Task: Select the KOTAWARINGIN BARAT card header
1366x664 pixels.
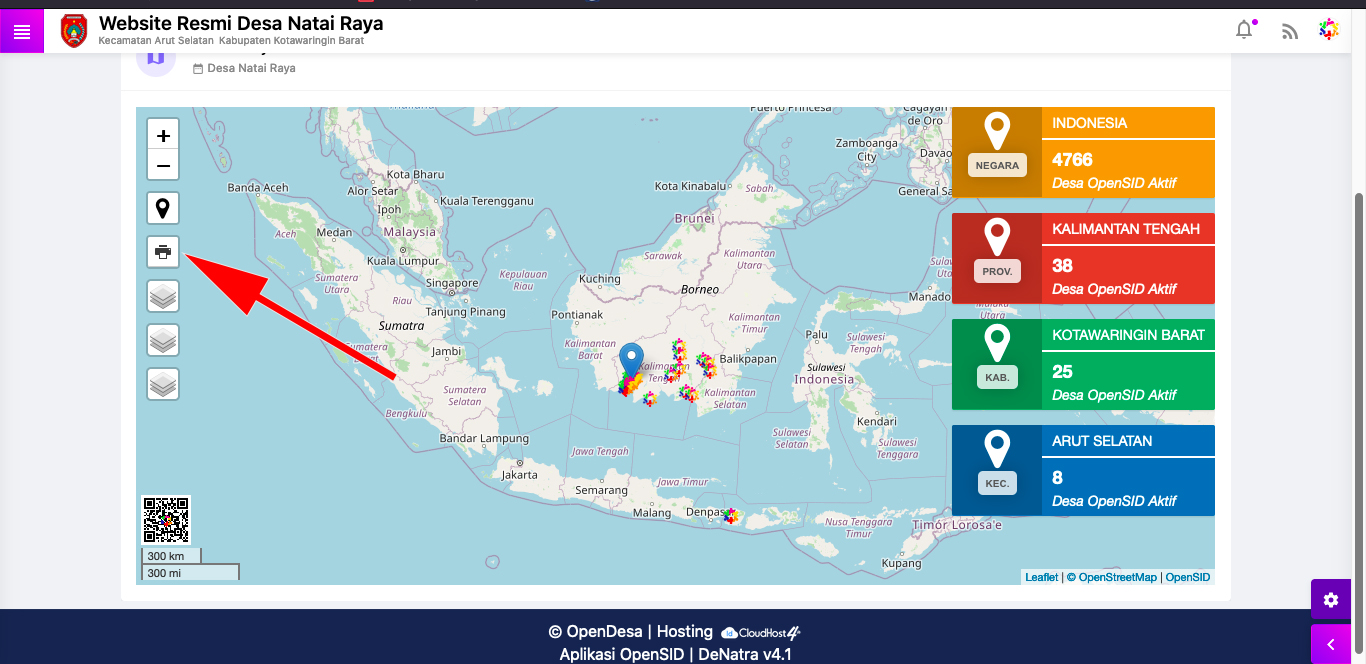Action: pos(1128,335)
